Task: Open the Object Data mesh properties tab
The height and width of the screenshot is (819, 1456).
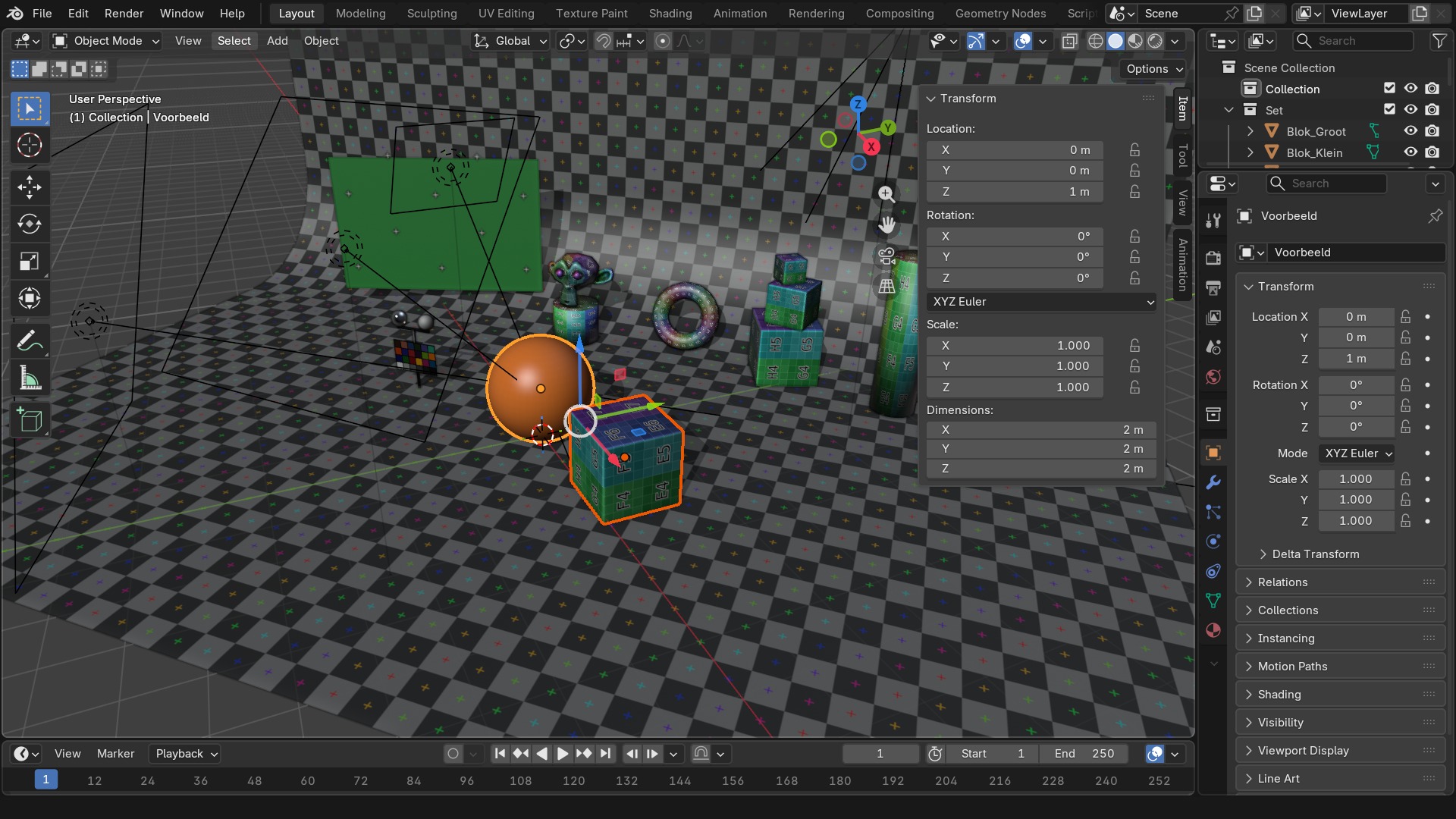Action: 1213,601
